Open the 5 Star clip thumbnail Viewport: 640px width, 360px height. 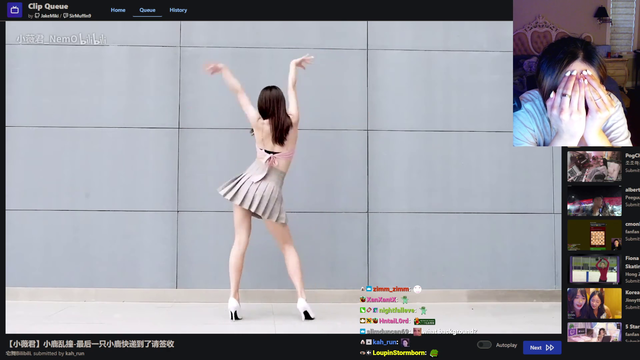pyautogui.click(x=594, y=332)
